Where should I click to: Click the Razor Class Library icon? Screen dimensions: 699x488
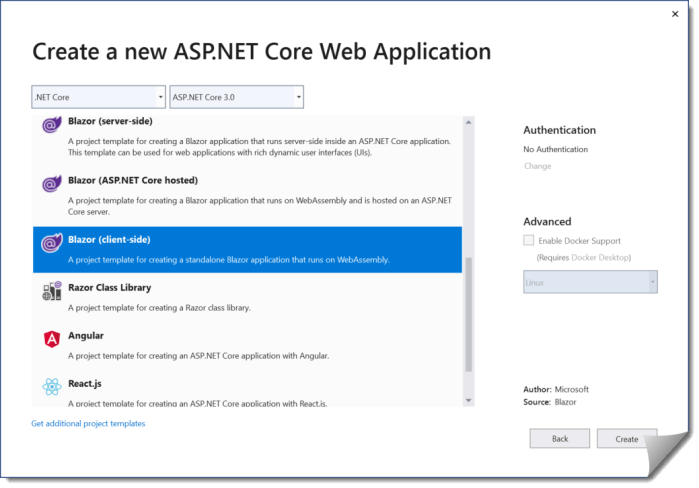[52, 291]
